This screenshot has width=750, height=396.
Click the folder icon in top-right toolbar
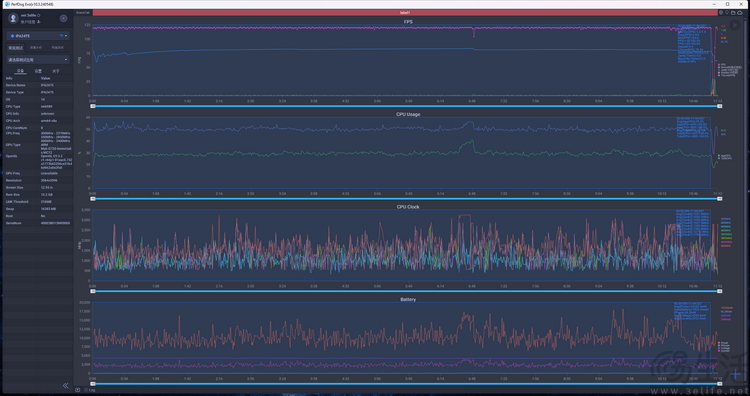click(733, 13)
